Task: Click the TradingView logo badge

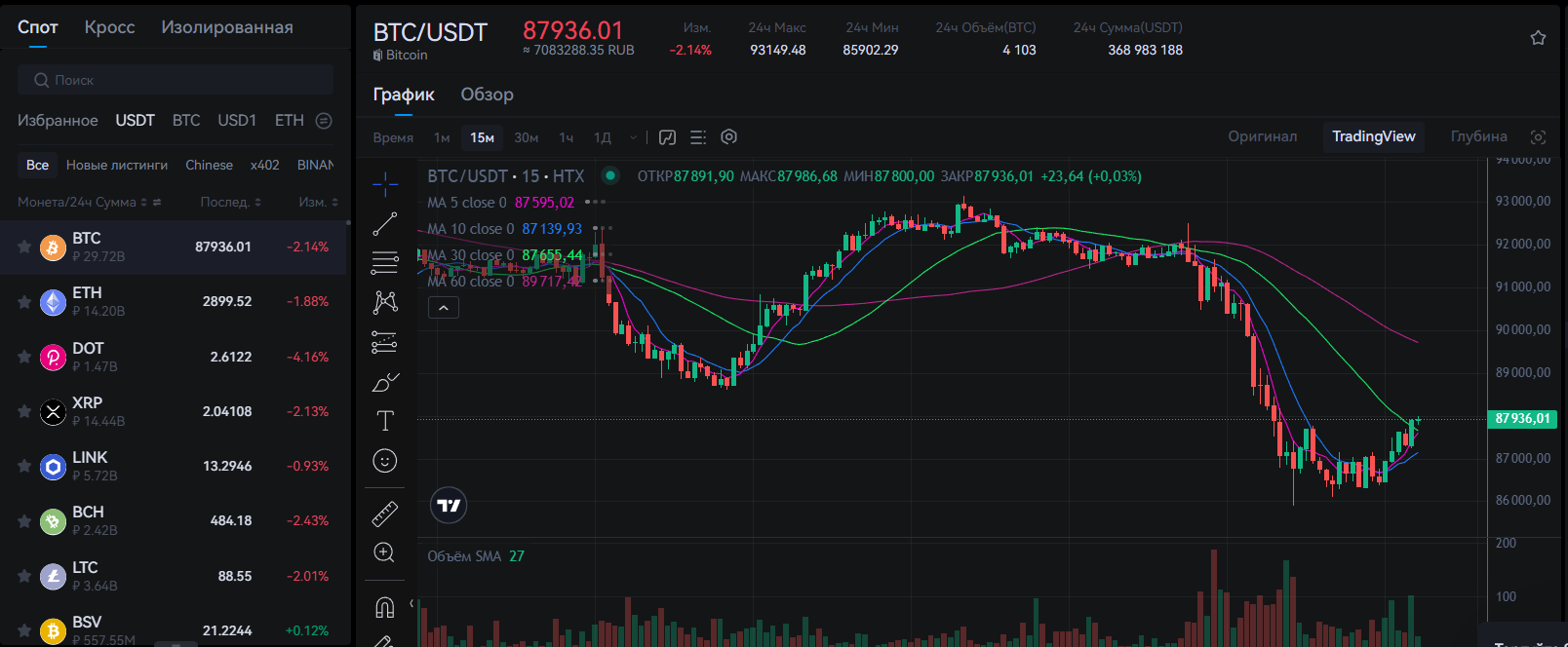Action: click(x=449, y=505)
